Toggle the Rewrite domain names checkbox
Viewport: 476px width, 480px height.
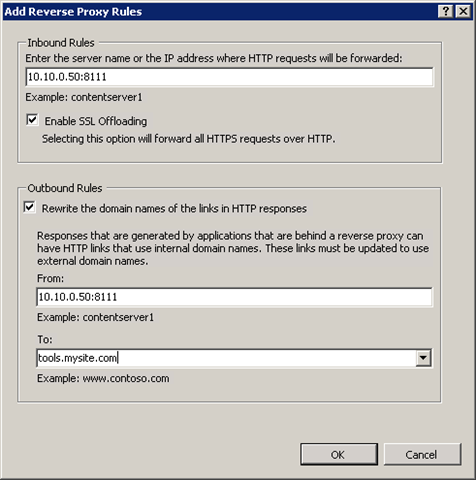click(30, 207)
